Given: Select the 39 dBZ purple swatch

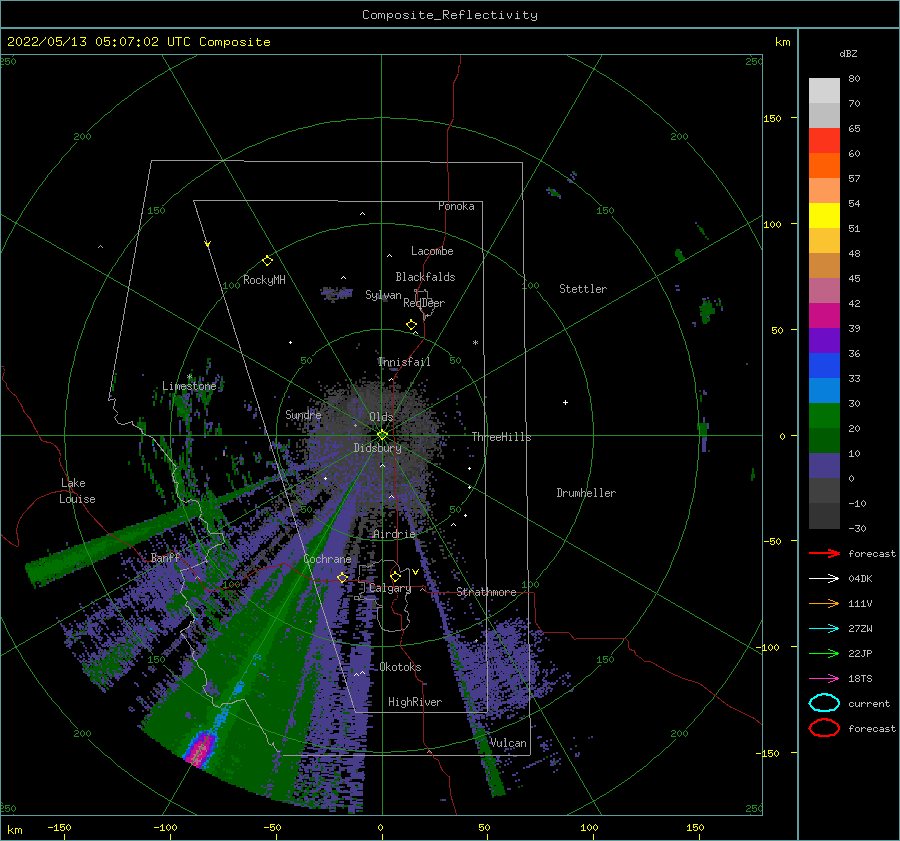Looking at the screenshot, I should click(x=824, y=340).
